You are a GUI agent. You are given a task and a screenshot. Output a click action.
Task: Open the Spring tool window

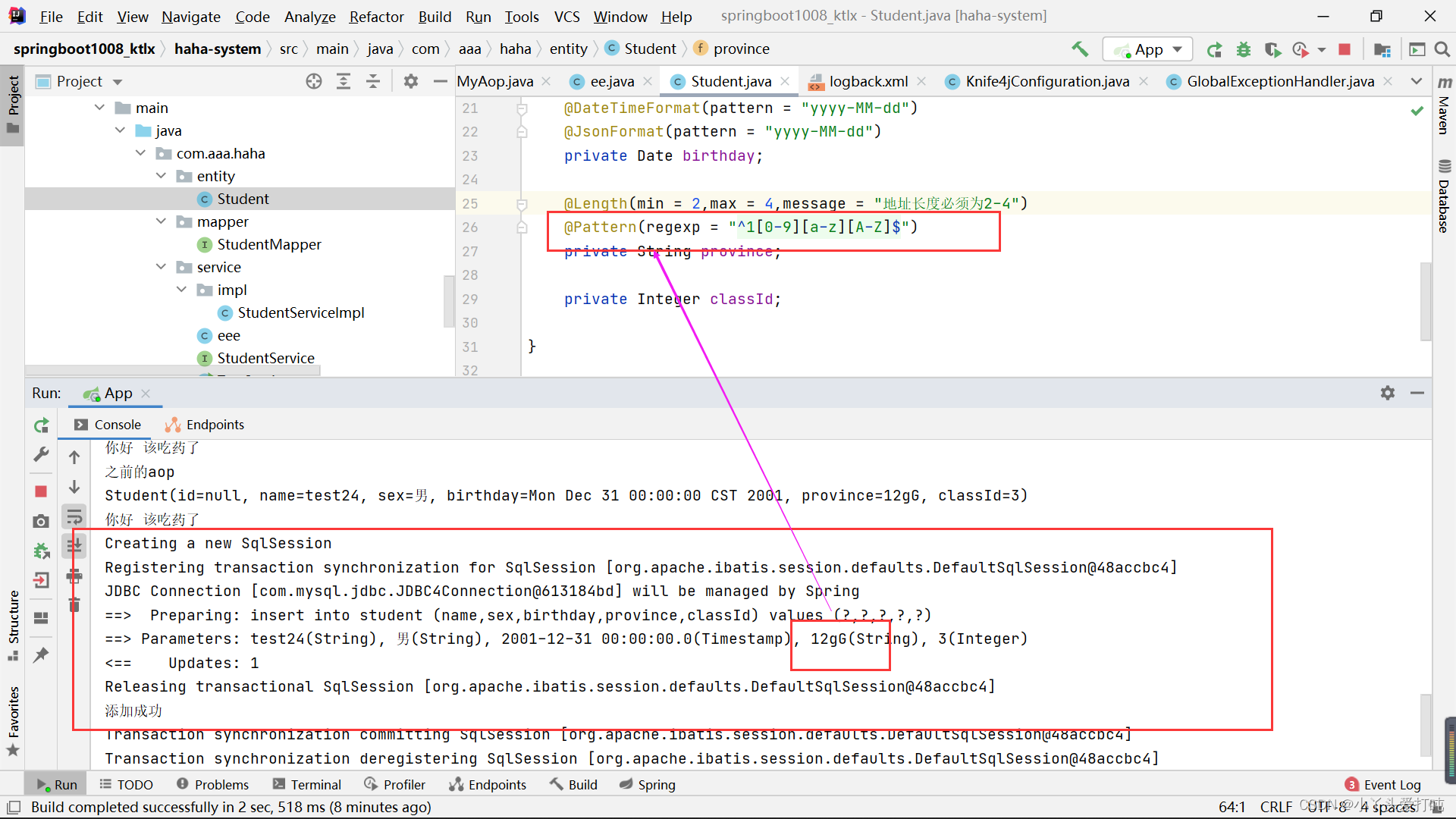click(647, 785)
